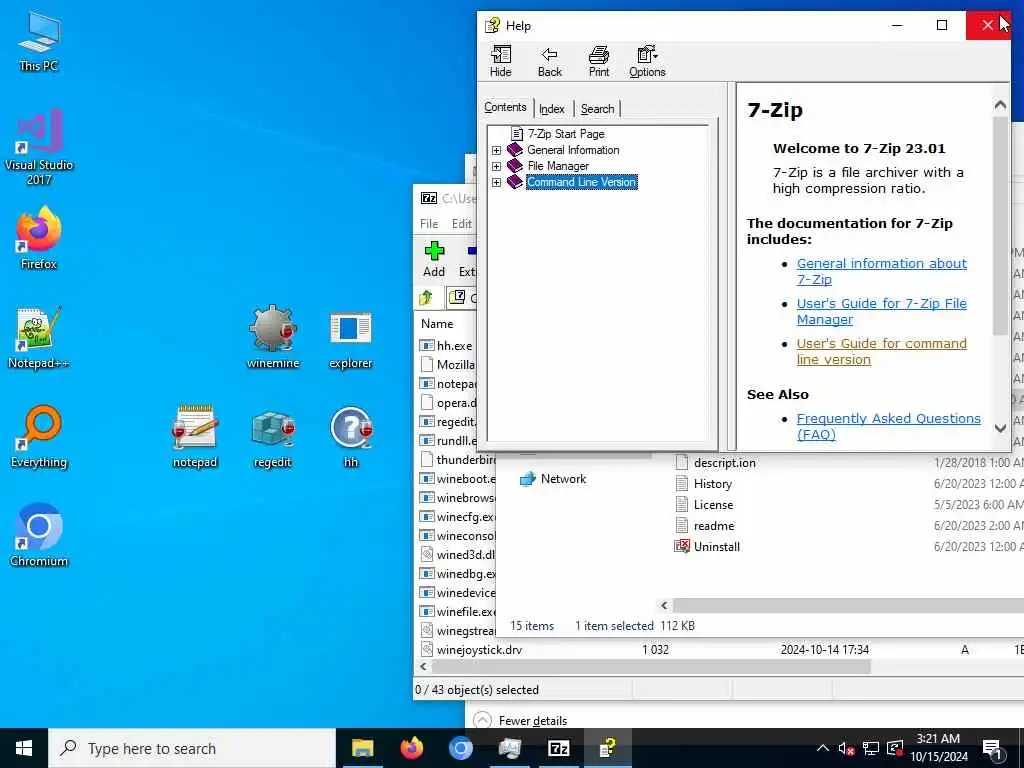Expand the General Information node
Image resolution: width=1024 pixels, height=768 pixels.
[x=496, y=150]
